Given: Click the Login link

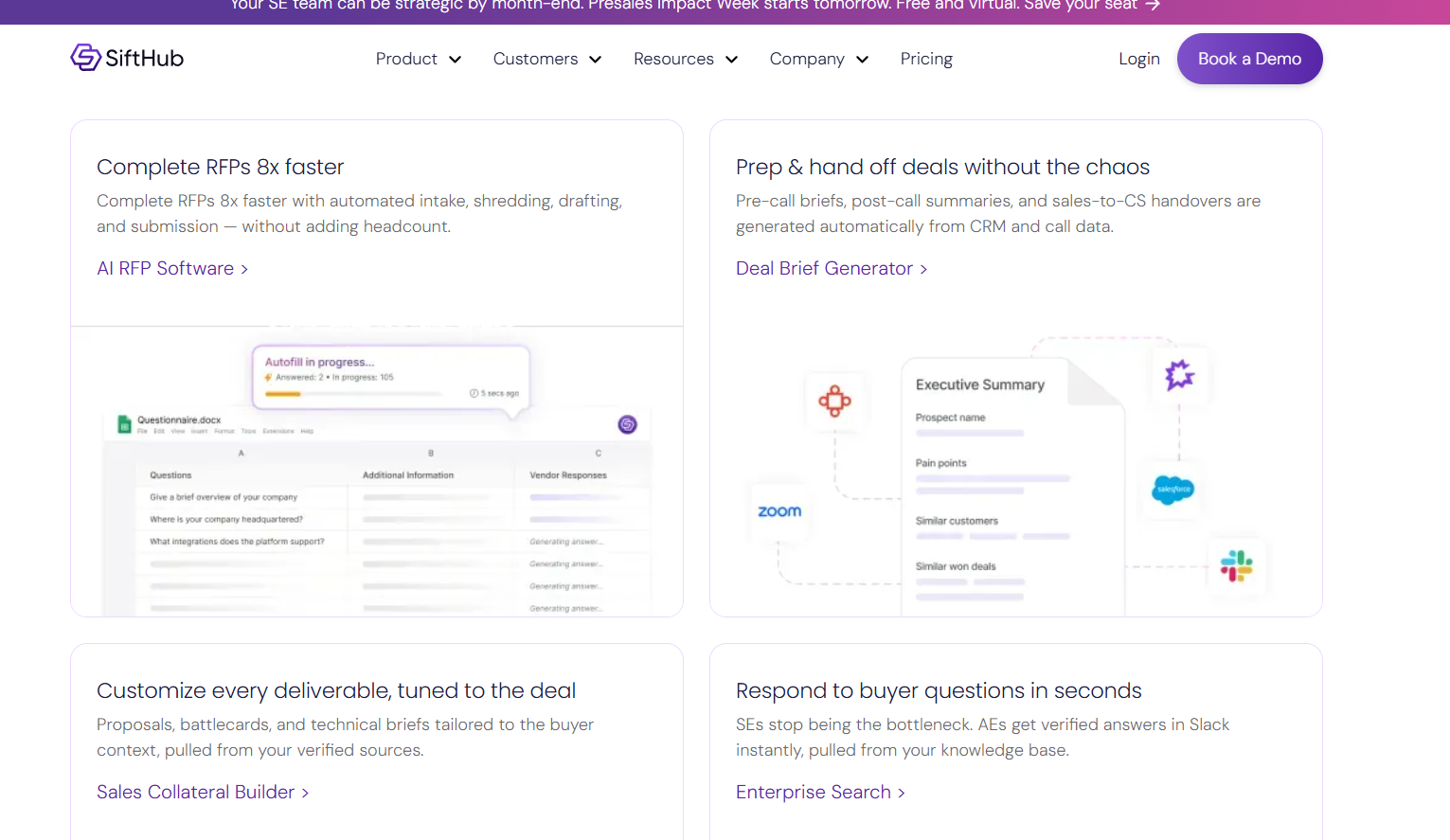Looking at the screenshot, I should pyautogui.click(x=1138, y=59).
